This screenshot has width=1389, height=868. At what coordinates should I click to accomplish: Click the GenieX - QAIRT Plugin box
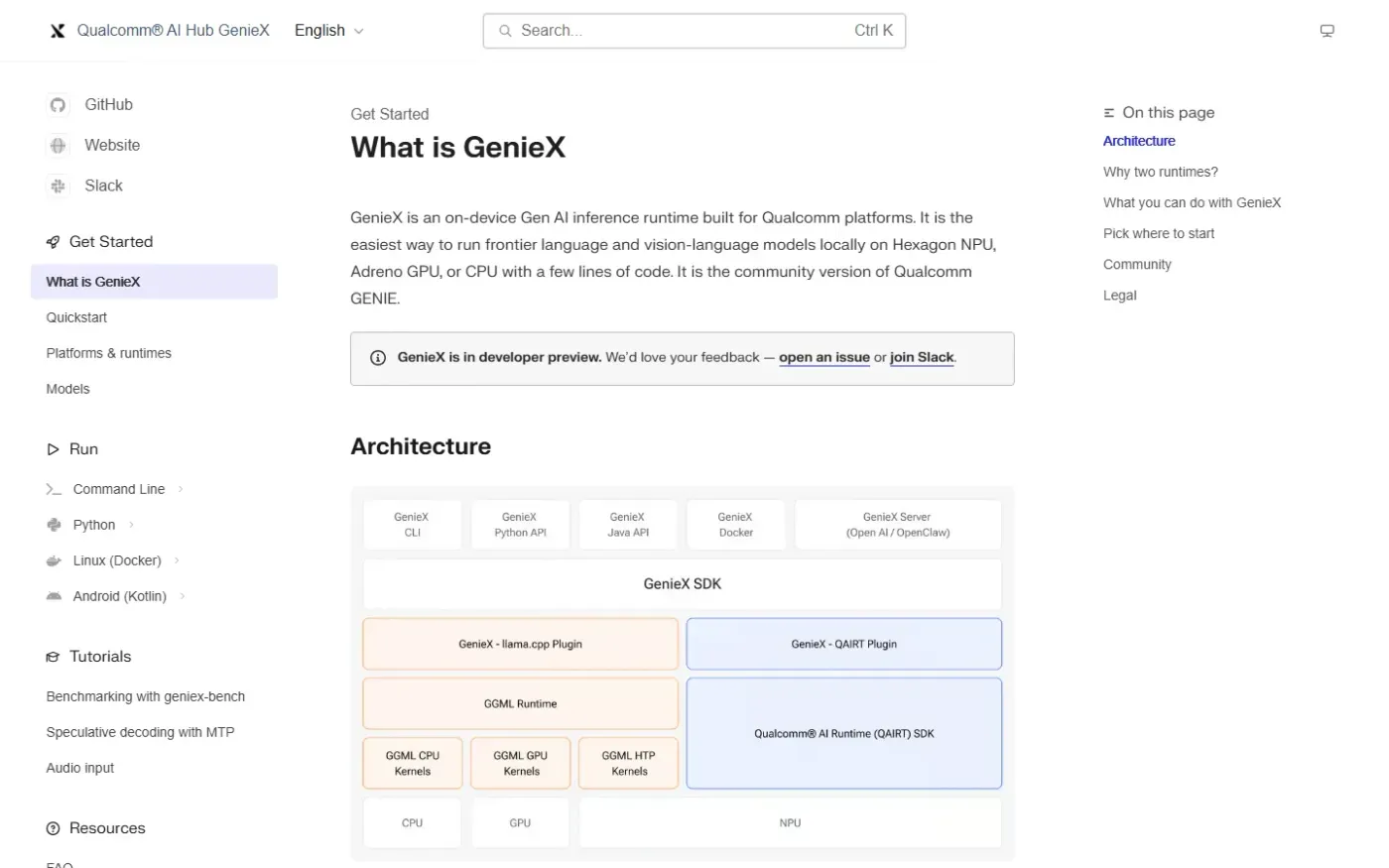coord(844,644)
